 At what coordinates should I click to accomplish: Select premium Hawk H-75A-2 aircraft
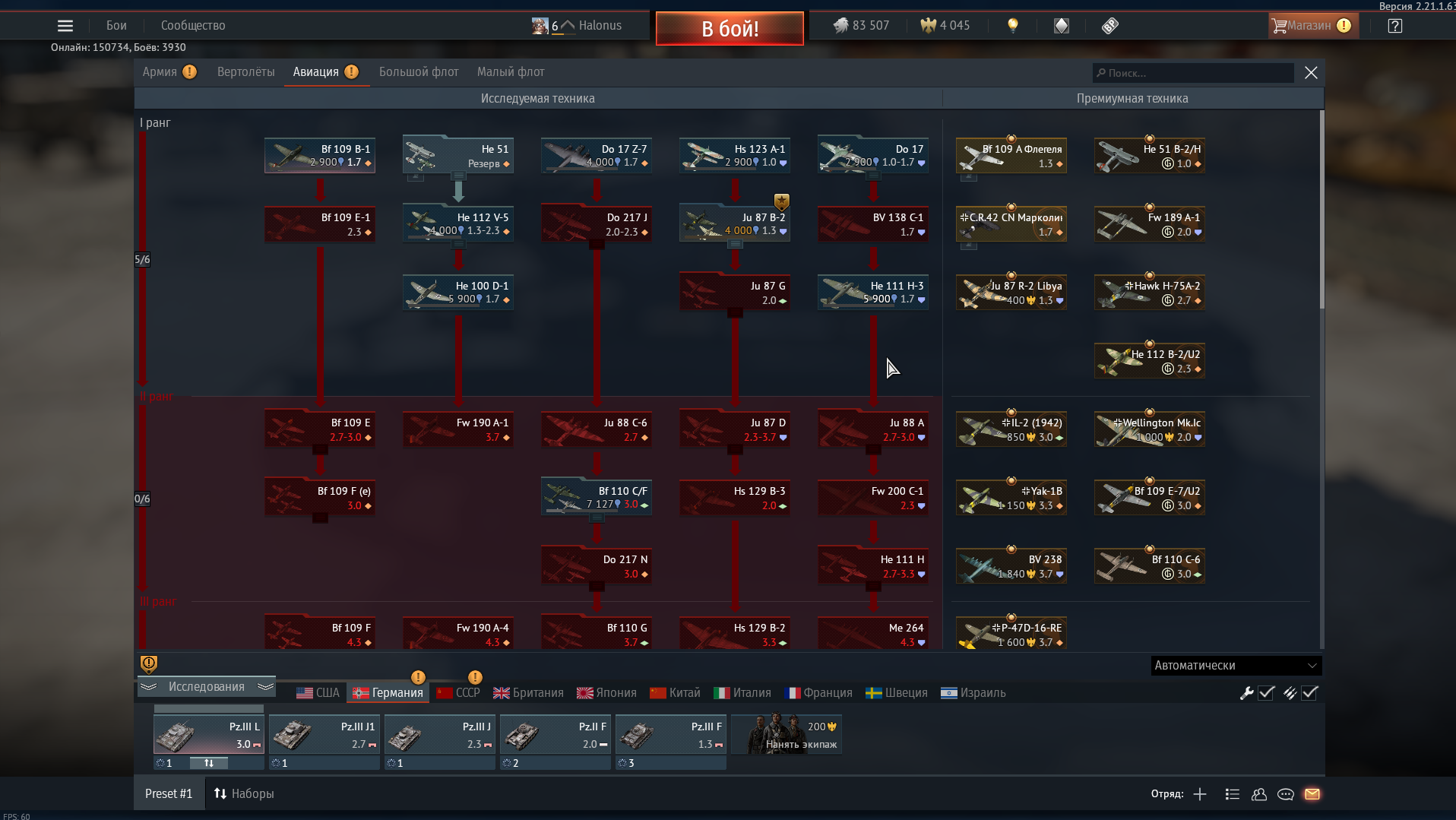[1150, 293]
